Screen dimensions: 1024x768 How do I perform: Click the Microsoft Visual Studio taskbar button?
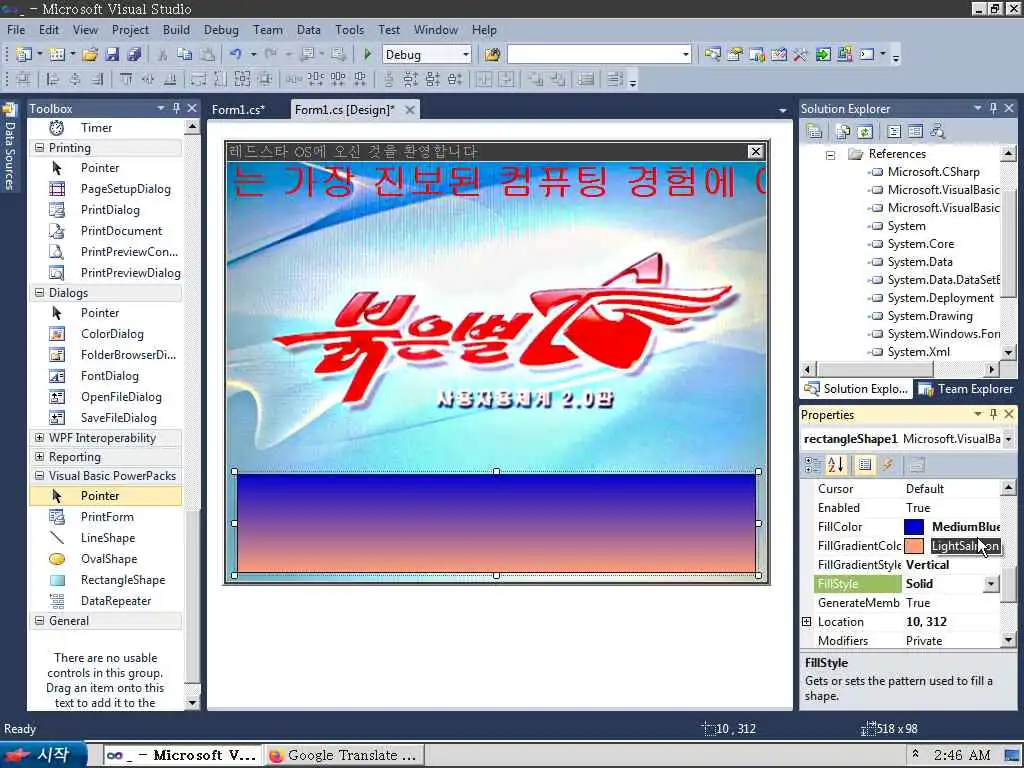183,756
